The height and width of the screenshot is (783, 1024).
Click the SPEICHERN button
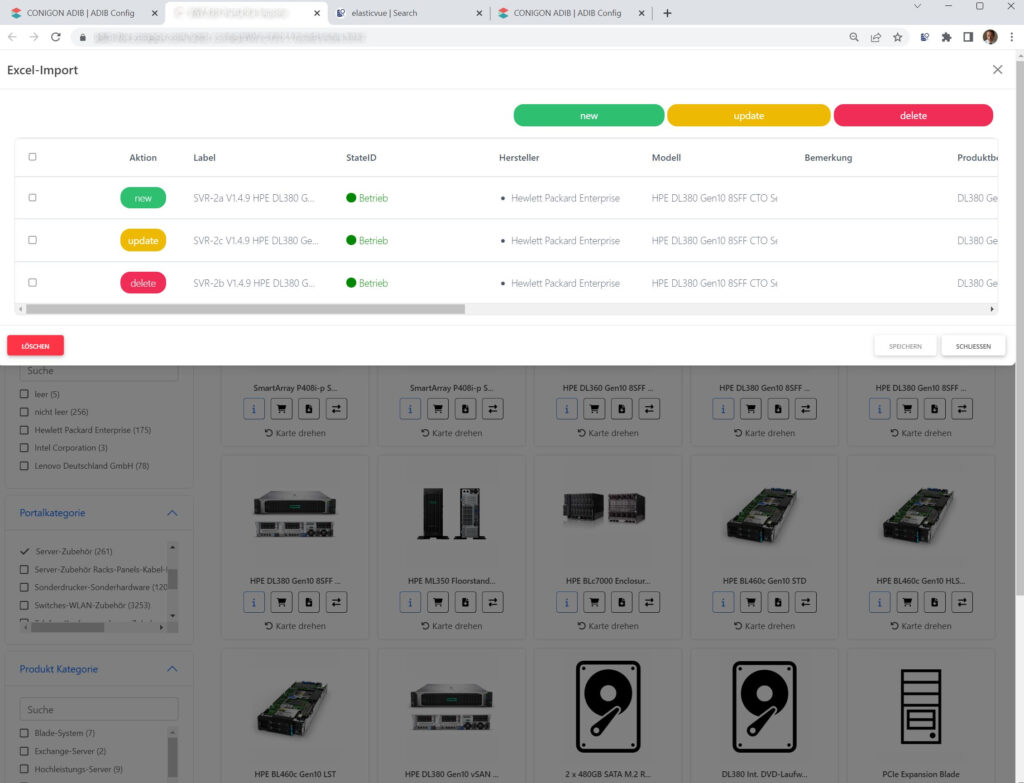point(906,346)
